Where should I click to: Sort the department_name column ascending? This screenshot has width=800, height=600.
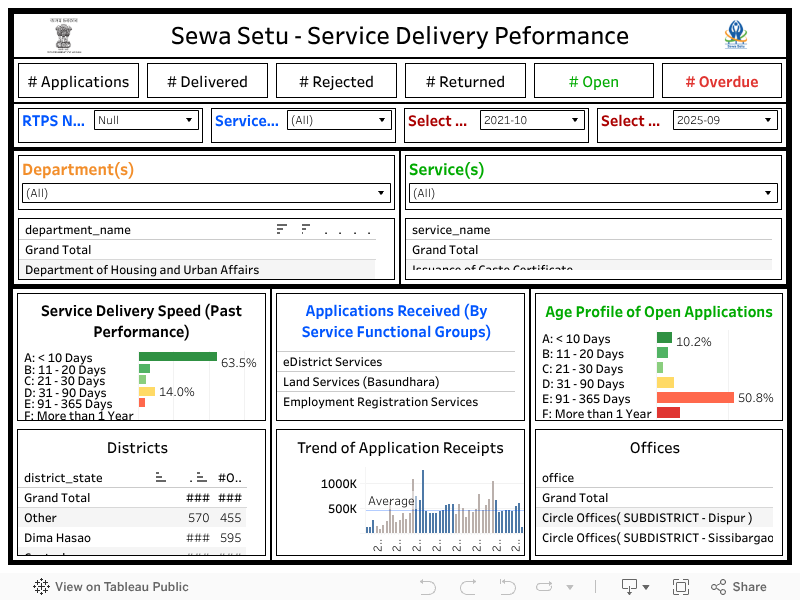(x=282, y=229)
